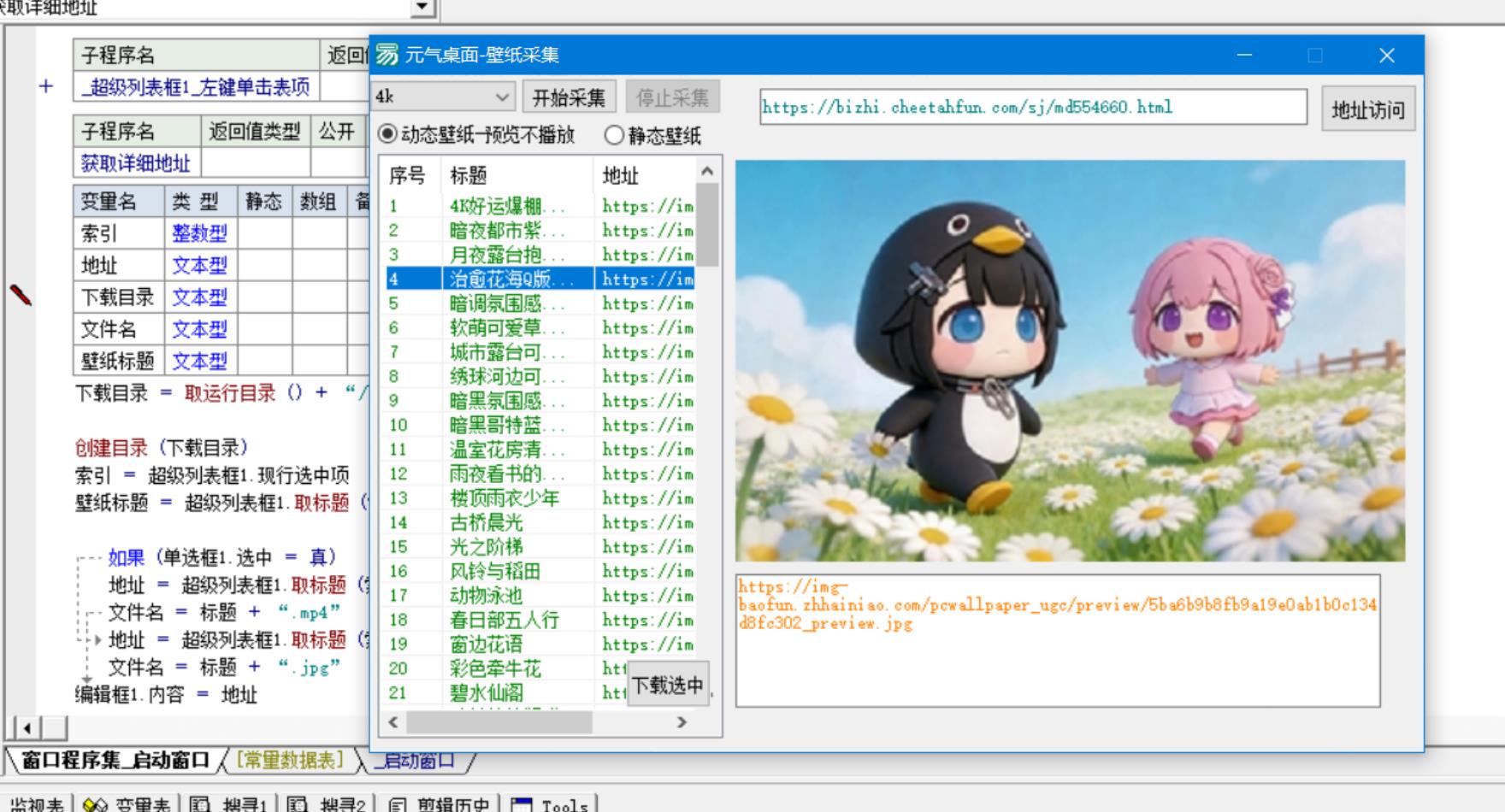Screen dimensions: 1505x812
Task: Click the 如果 (单选框1.选中 = 真) line
Action: coord(222,557)
